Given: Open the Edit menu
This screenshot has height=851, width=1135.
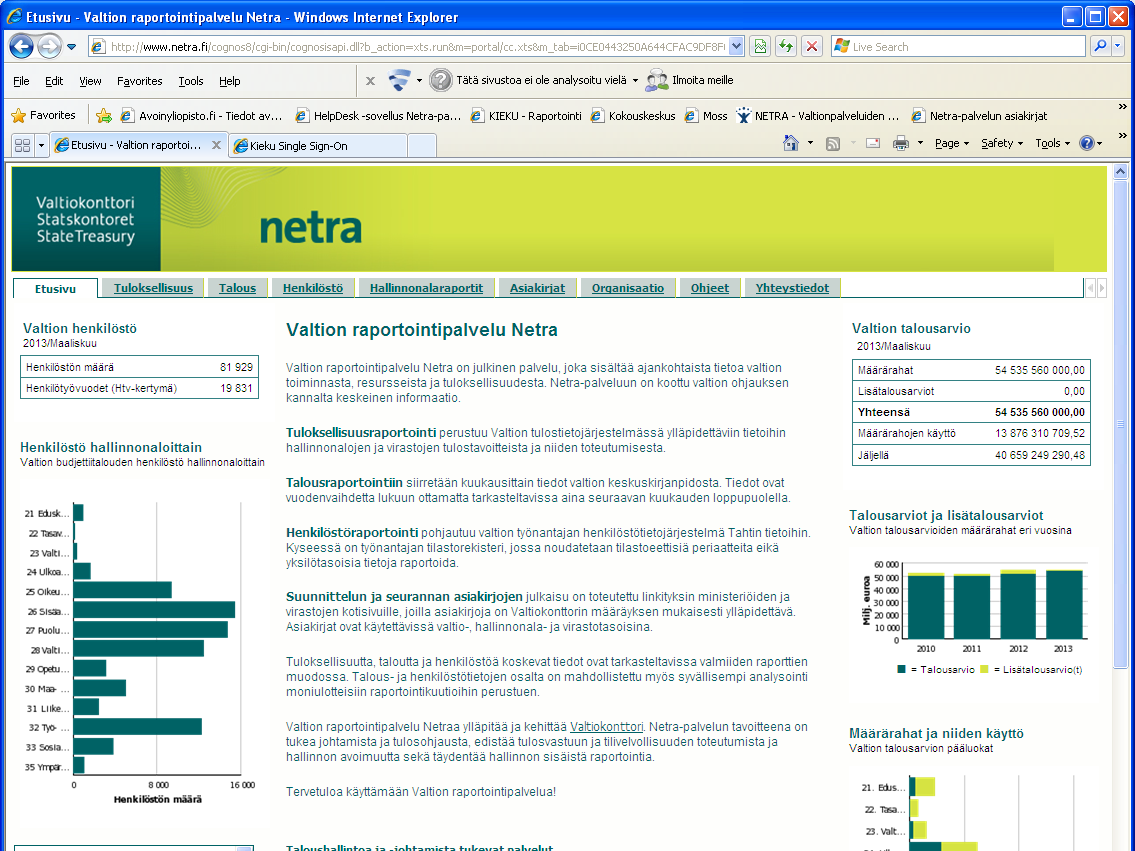Looking at the screenshot, I should tap(54, 81).
